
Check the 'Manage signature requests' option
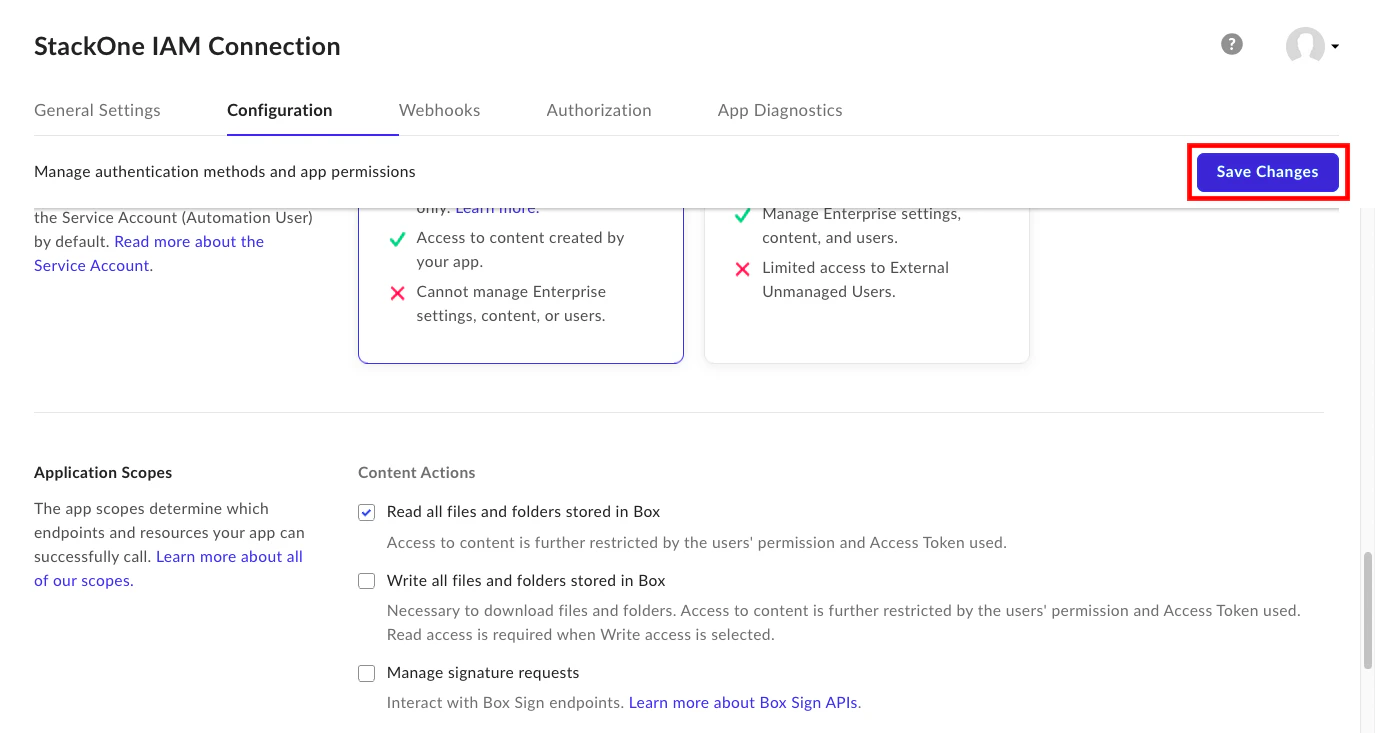pyautogui.click(x=366, y=673)
